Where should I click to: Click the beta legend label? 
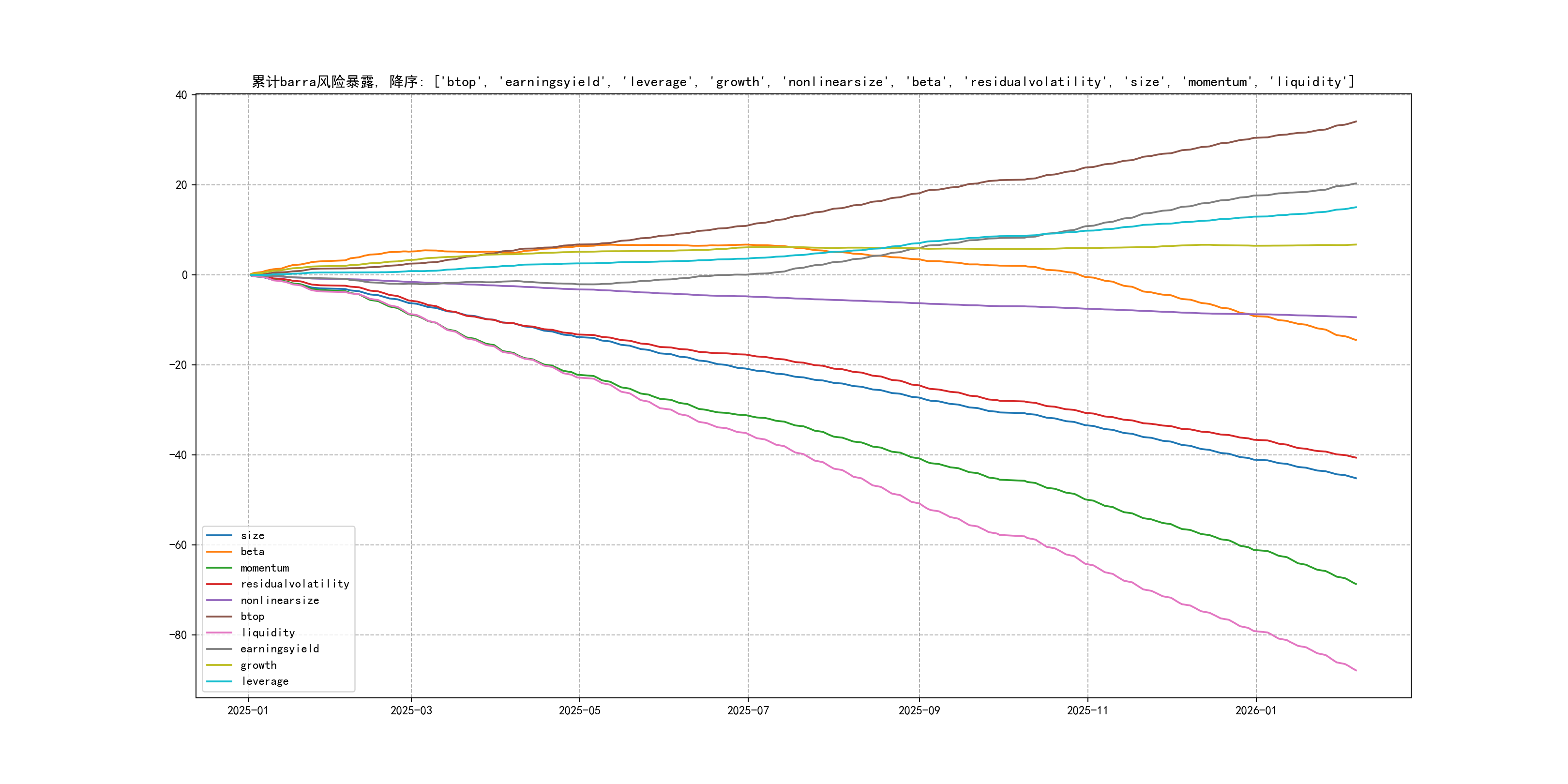tap(252, 552)
